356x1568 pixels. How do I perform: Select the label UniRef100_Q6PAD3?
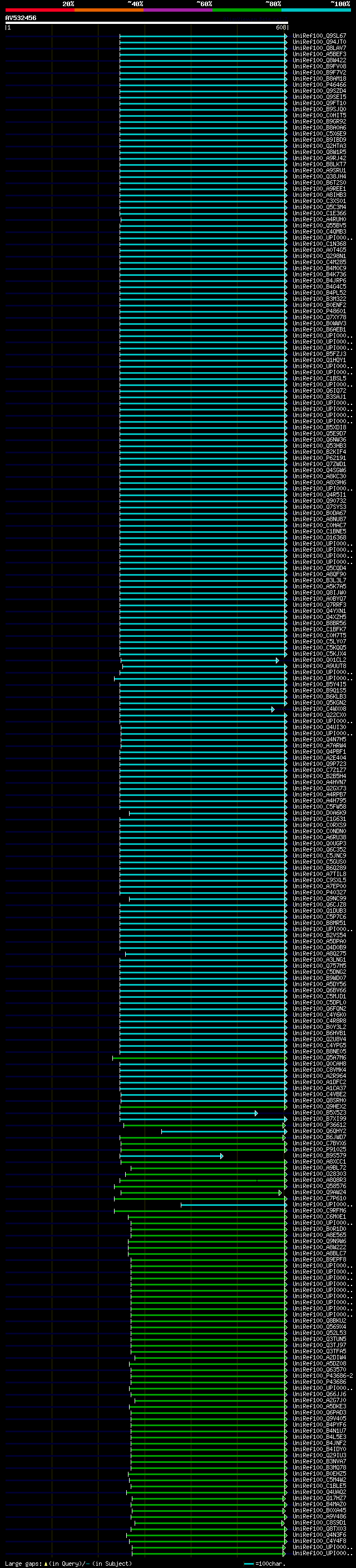coord(319,1412)
